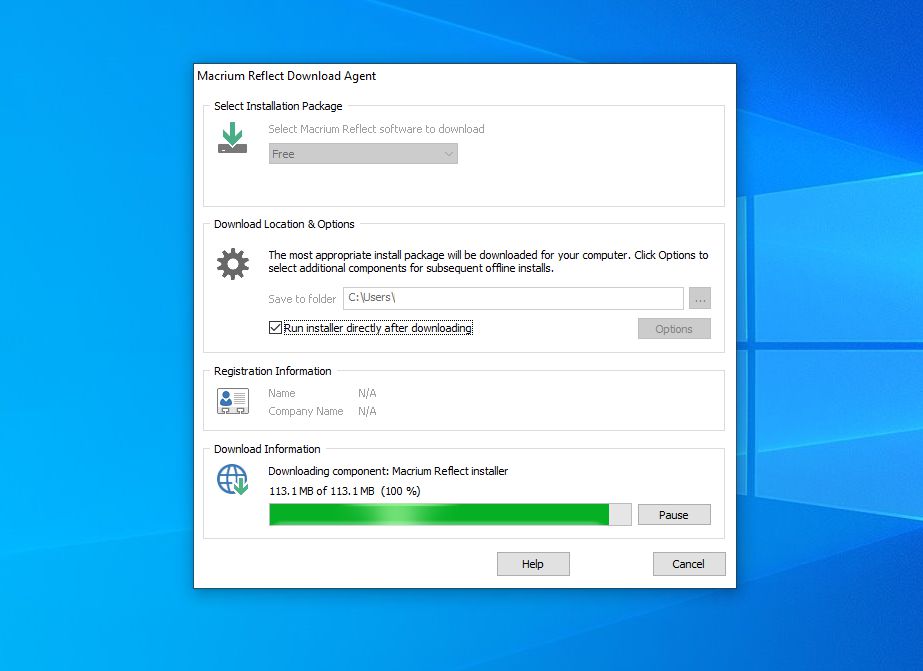Click the Save to folder path field
The image size is (923, 671).
point(513,298)
